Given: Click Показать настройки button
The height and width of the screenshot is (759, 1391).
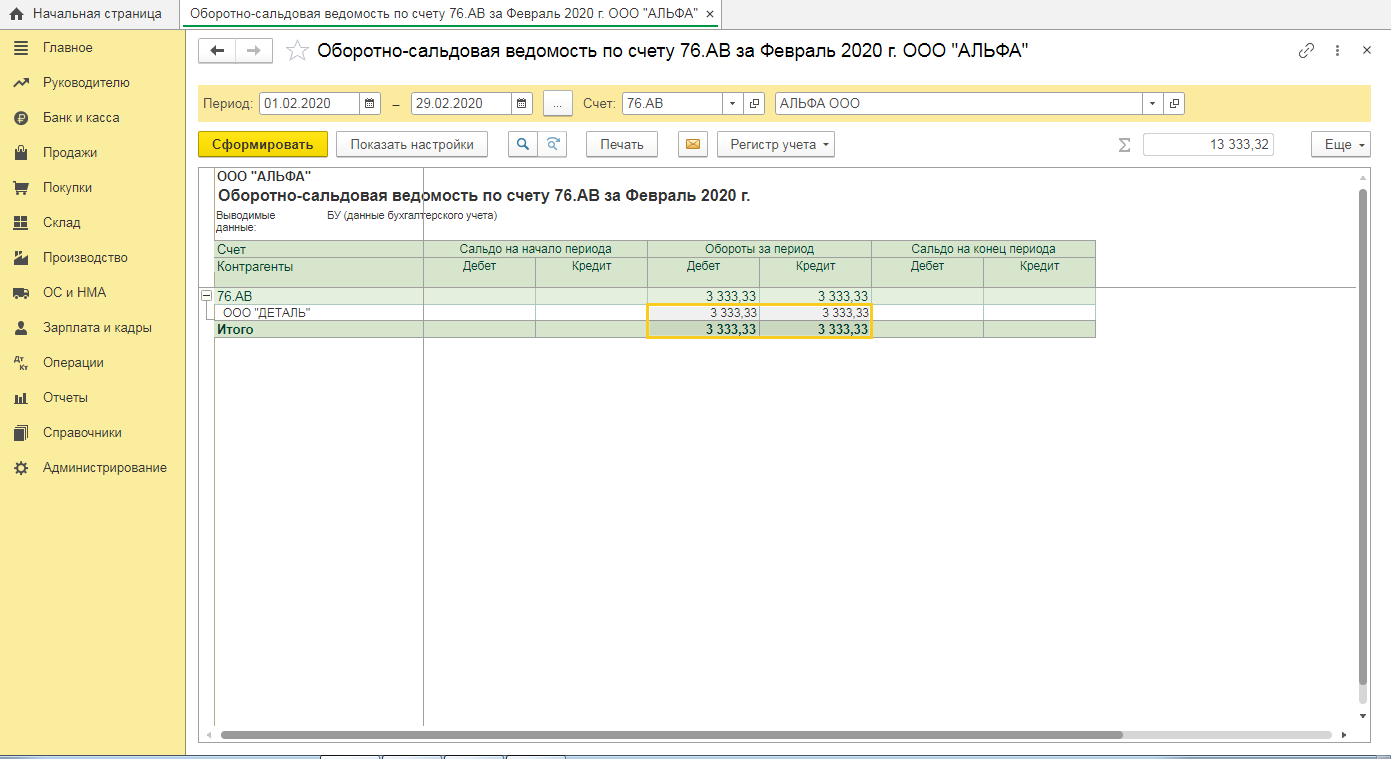Looking at the screenshot, I should click(x=411, y=144).
